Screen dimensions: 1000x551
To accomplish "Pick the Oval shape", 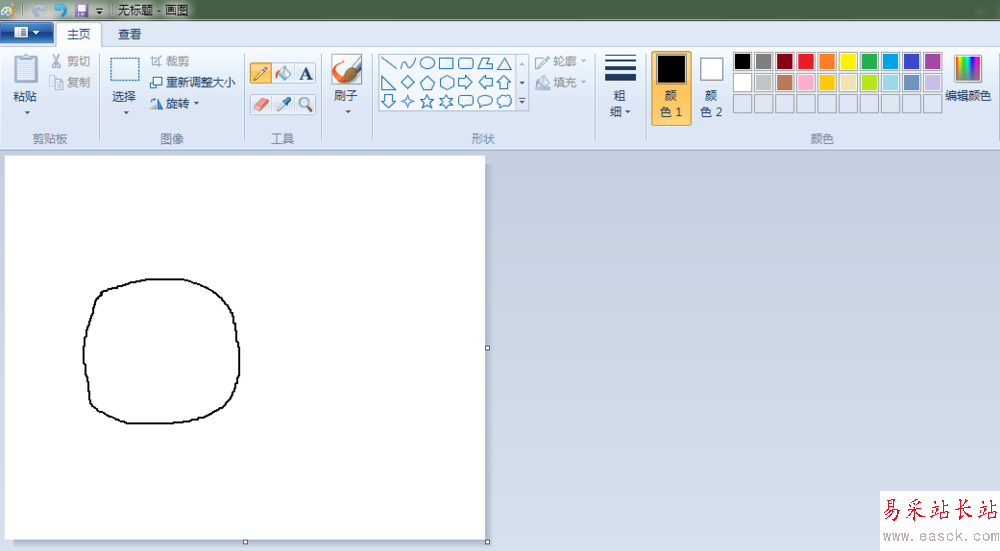I will (x=427, y=63).
